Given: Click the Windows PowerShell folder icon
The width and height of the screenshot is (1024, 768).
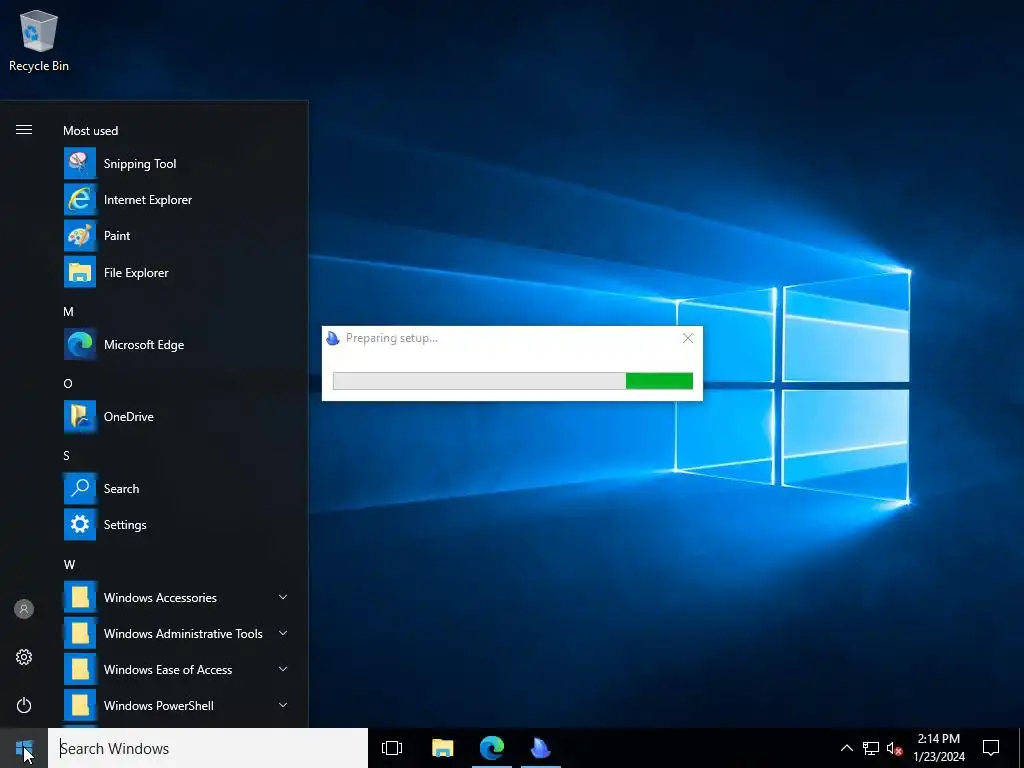Looking at the screenshot, I should [80, 705].
